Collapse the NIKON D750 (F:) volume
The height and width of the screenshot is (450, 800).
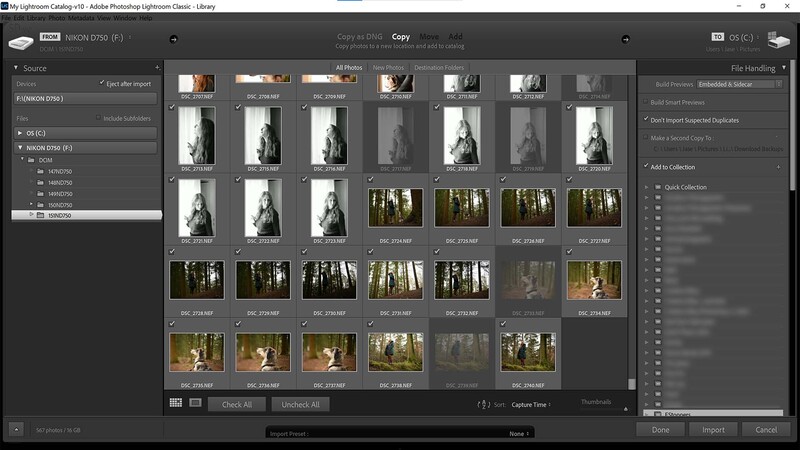click(x=20, y=148)
